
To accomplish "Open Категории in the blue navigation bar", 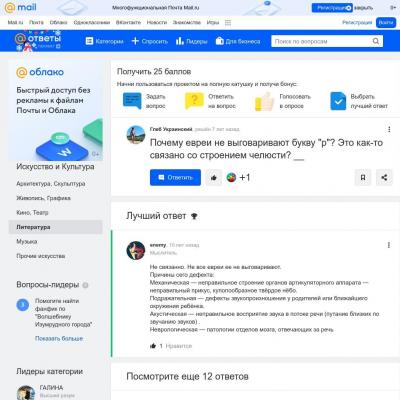I will (104, 41).
